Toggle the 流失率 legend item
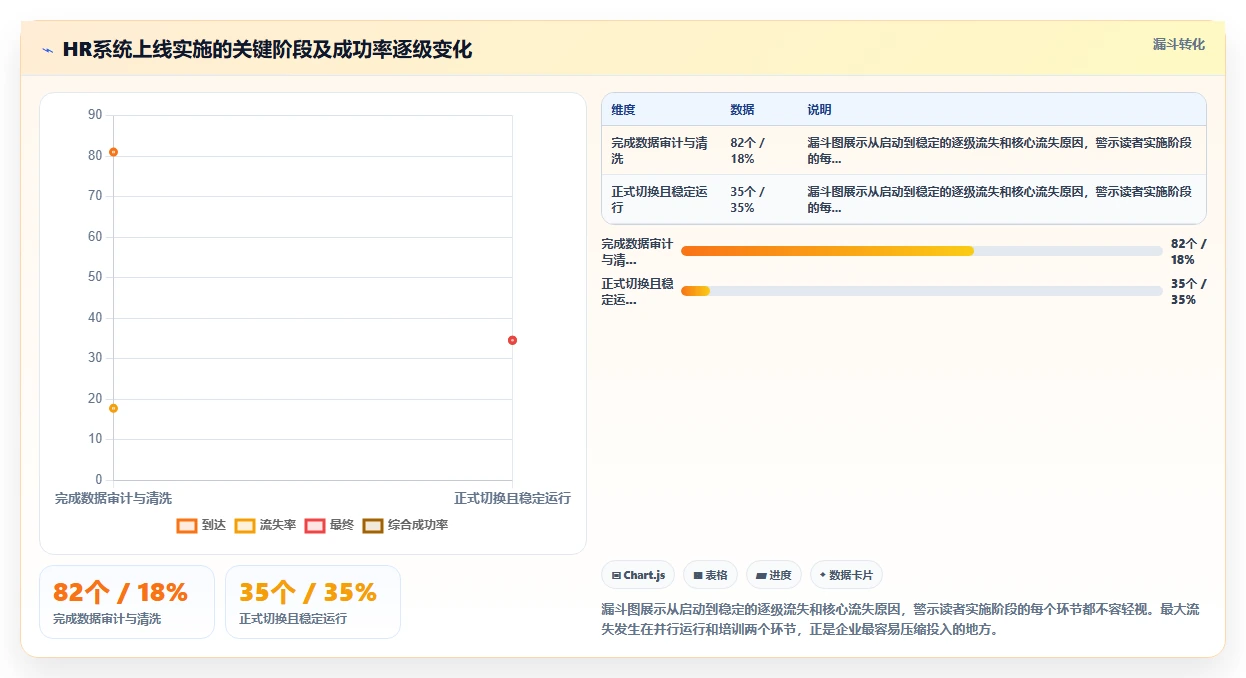1246x678 pixels. pos(265,525)
